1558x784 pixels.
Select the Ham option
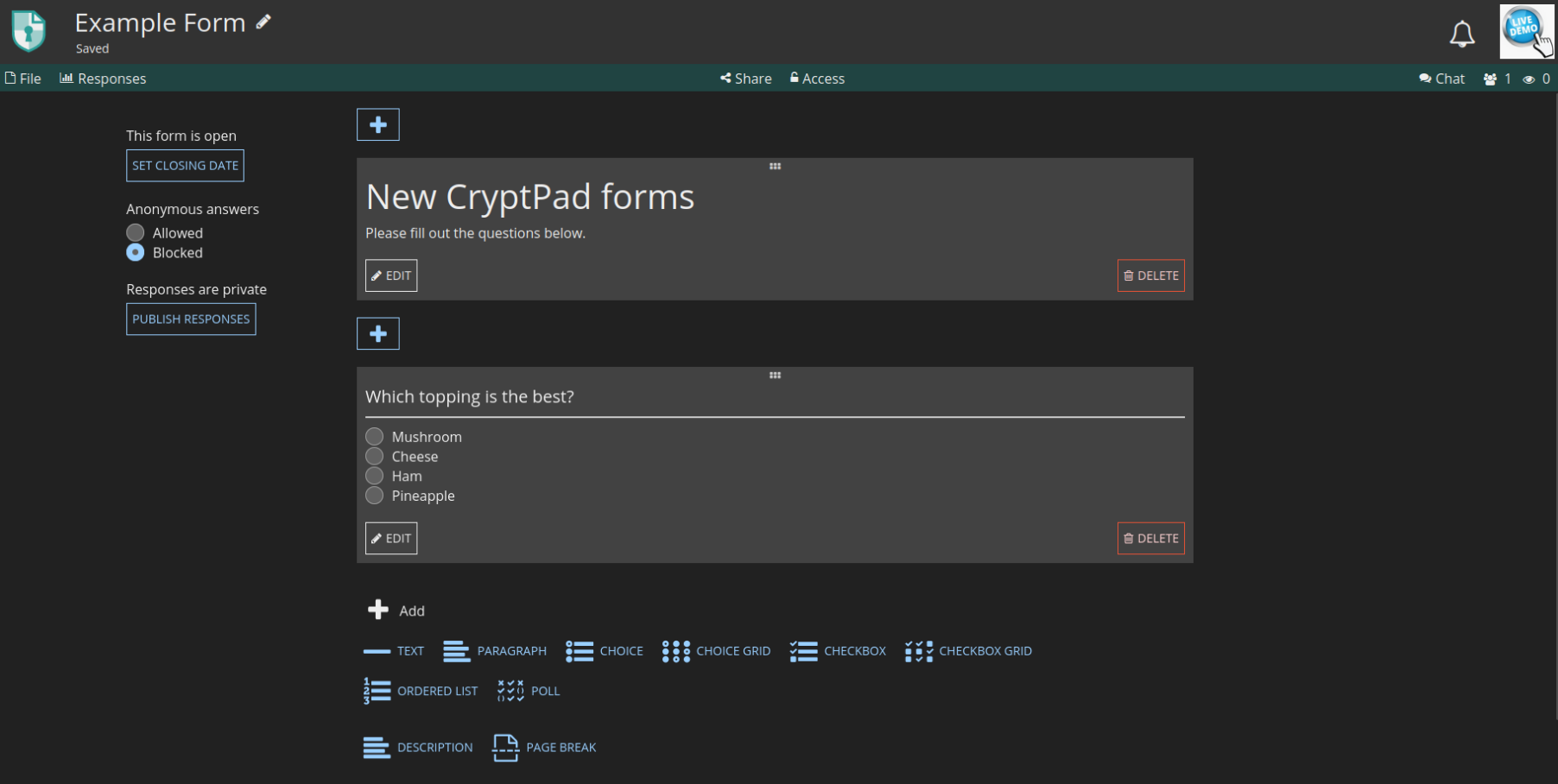point(374,476)
